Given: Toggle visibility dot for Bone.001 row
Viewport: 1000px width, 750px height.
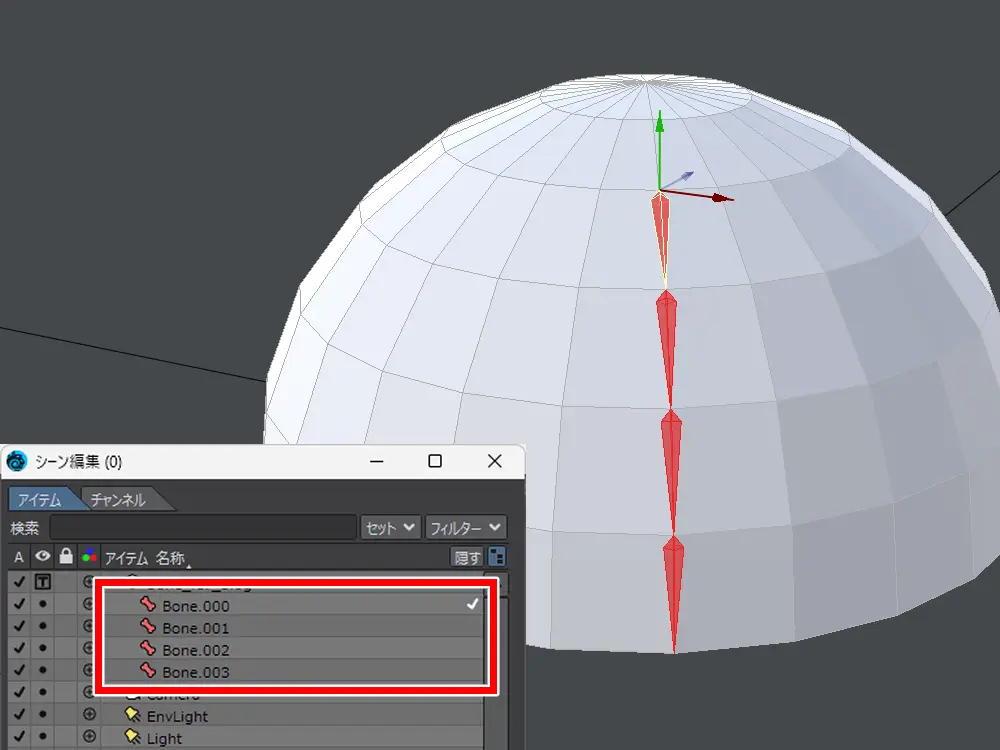Looking at the screenshot, I should pyautogui.click(x=43, y=628).
